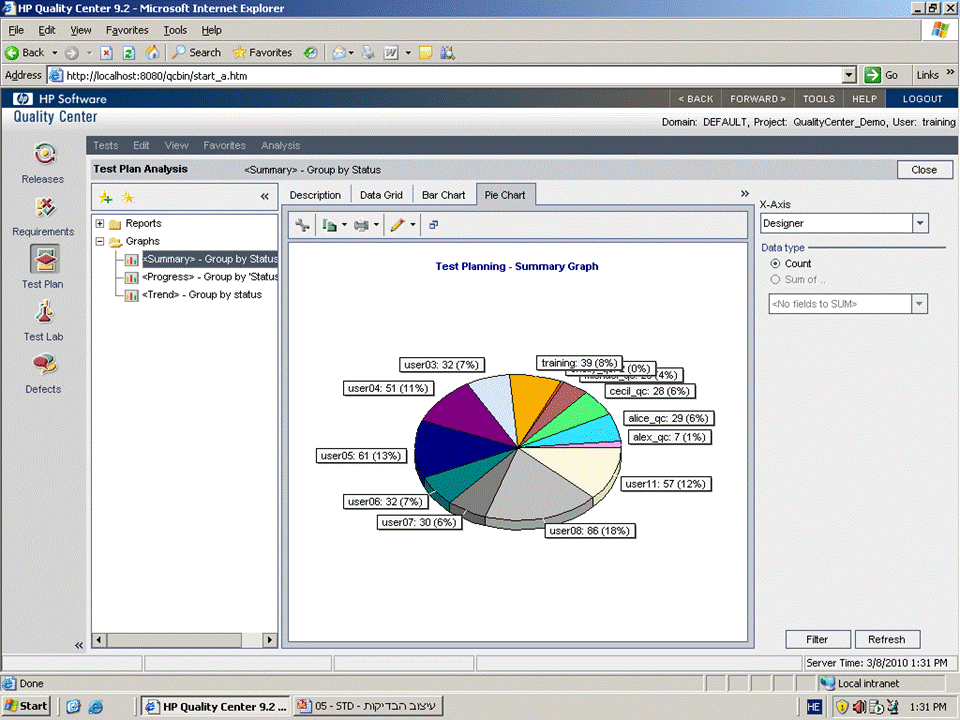Screen dimensions: 960x720
Task: Open the Defects module in the sidebar
Action: point(43,373)
